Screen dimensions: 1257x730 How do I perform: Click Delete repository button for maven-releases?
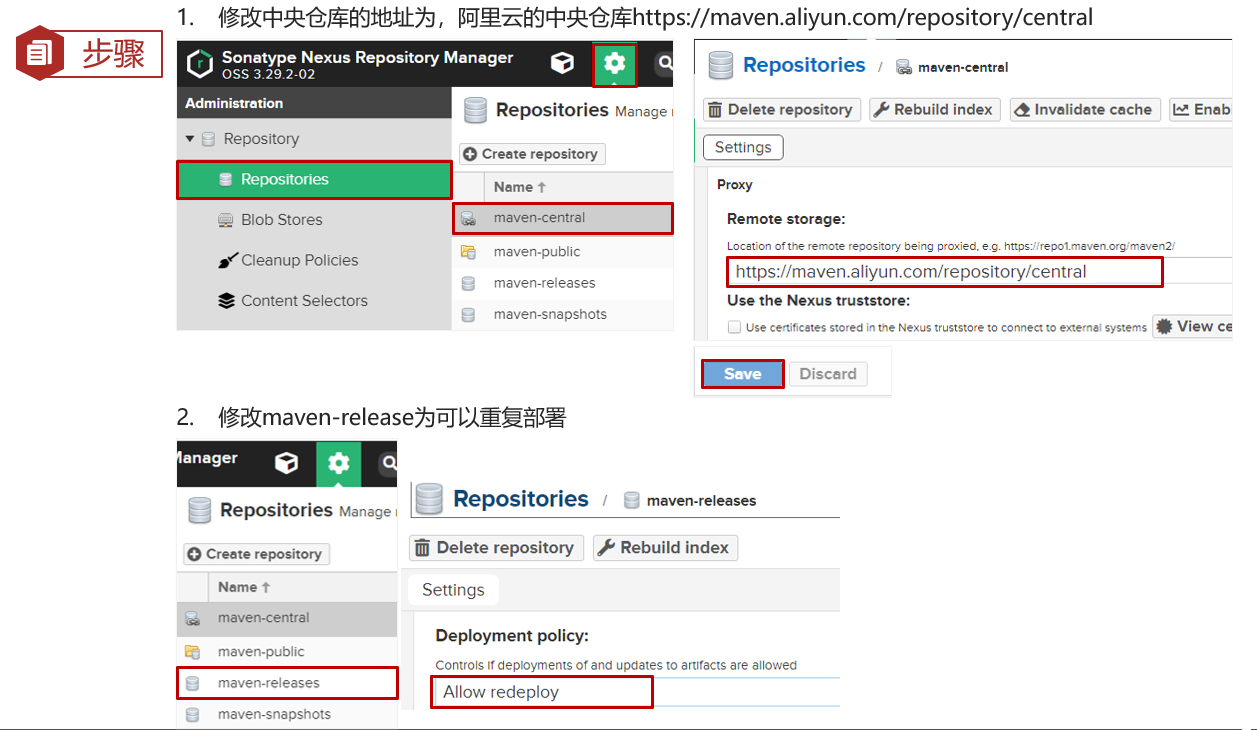[496, 548]
